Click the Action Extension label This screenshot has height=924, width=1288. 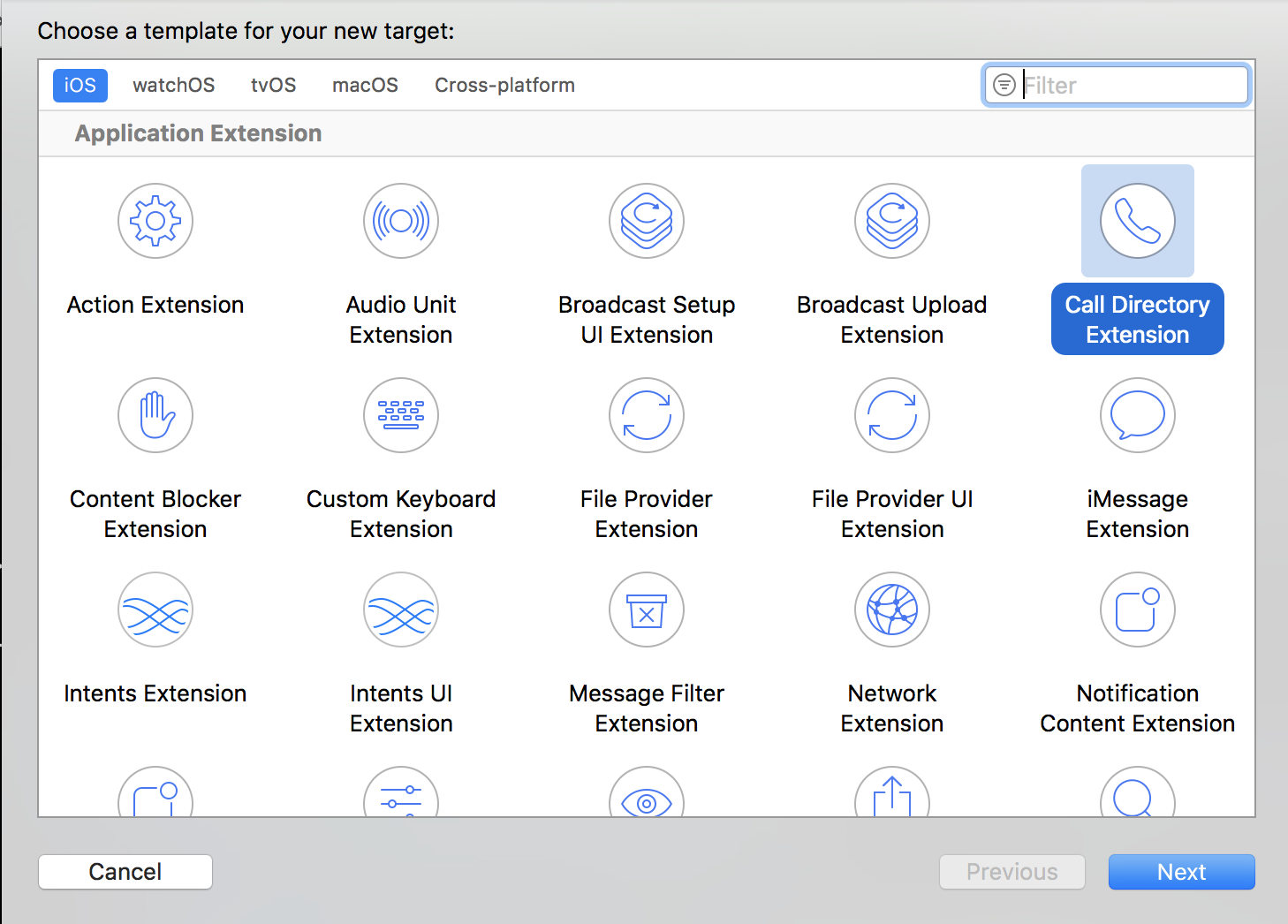click(155, 305)
